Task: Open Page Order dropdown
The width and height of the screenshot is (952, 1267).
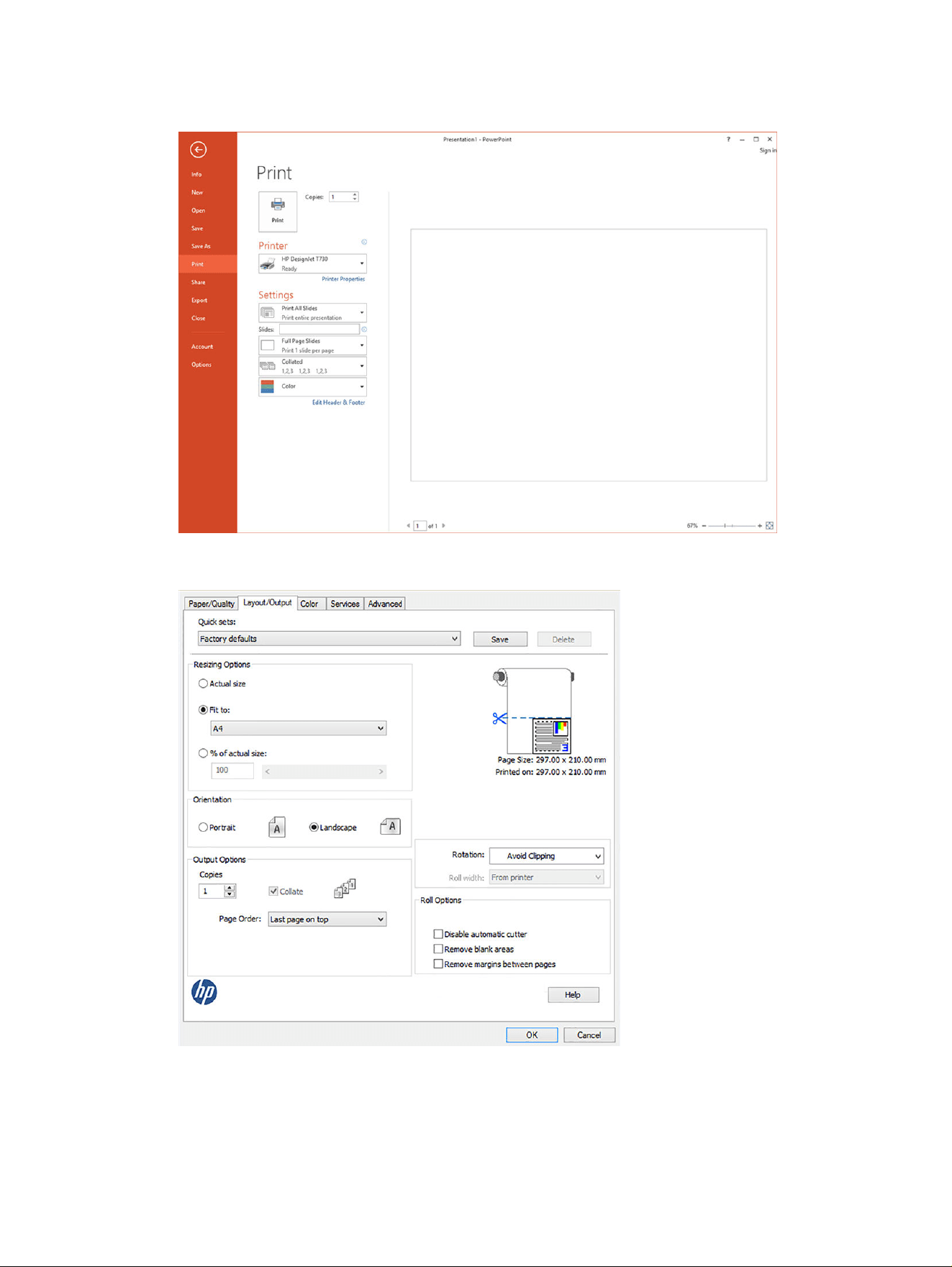Action: point(327,919)
